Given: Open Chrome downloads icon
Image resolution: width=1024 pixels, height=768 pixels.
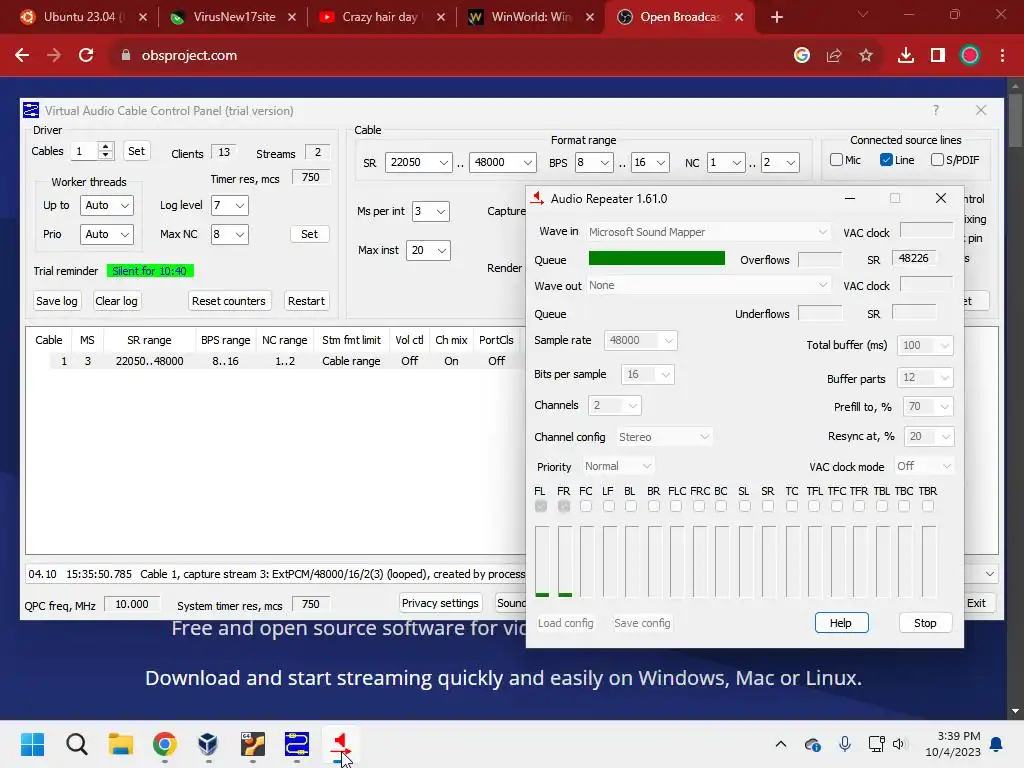Looking at the screenshot, I should tap(906, 56).
